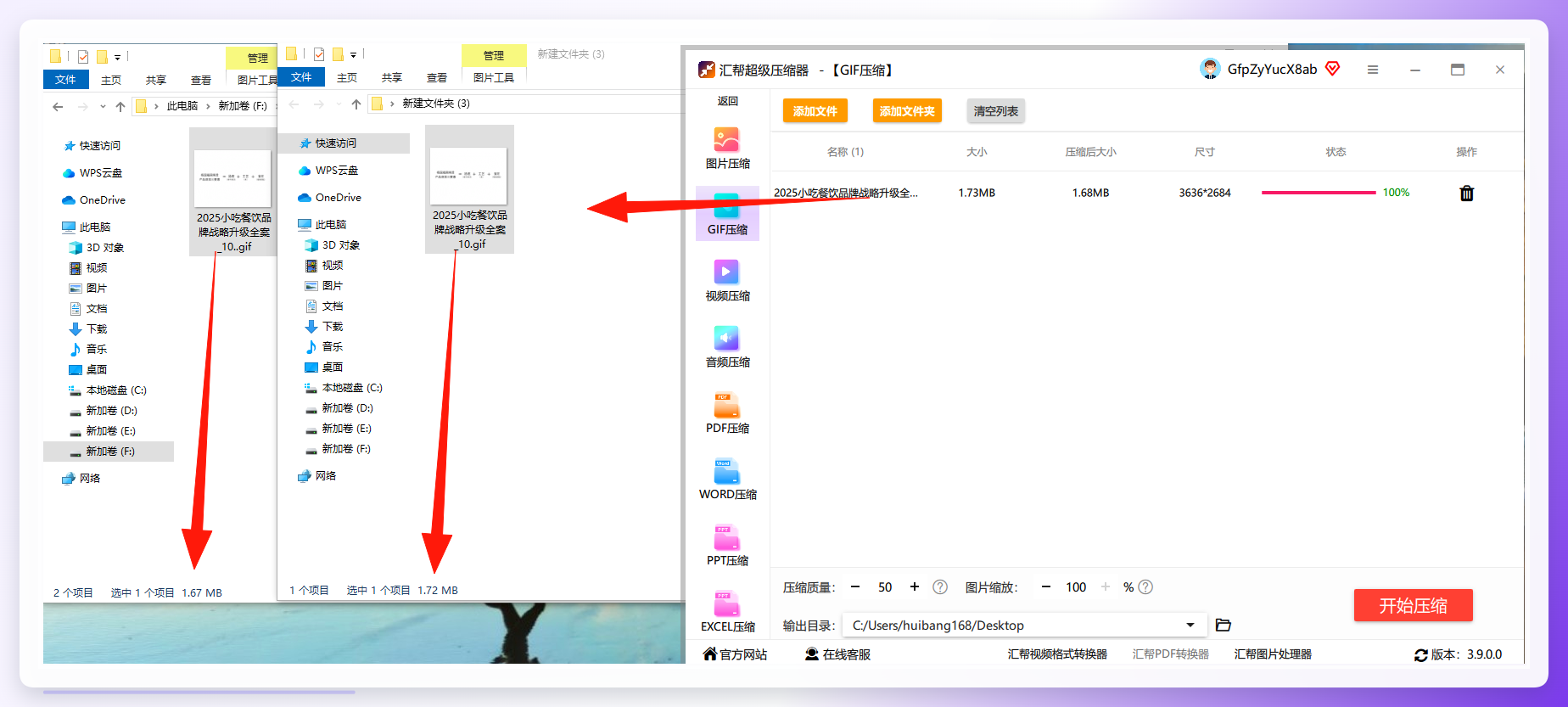
Task: Open the compressor hamburger menu
Action: [x=1373, y=70]
